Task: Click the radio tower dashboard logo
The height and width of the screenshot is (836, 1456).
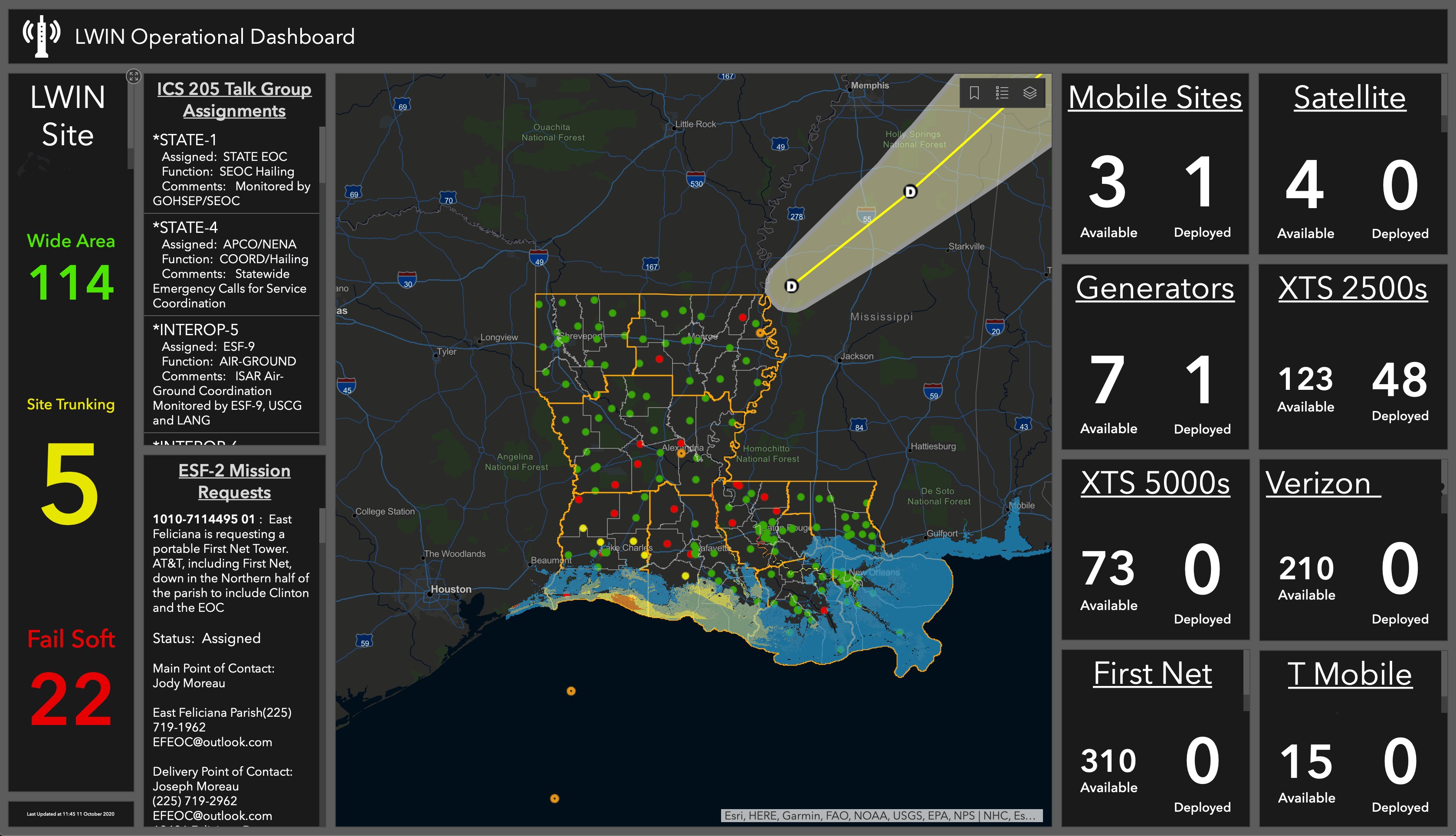Action: pyautogui.click(x=41, y=36)
